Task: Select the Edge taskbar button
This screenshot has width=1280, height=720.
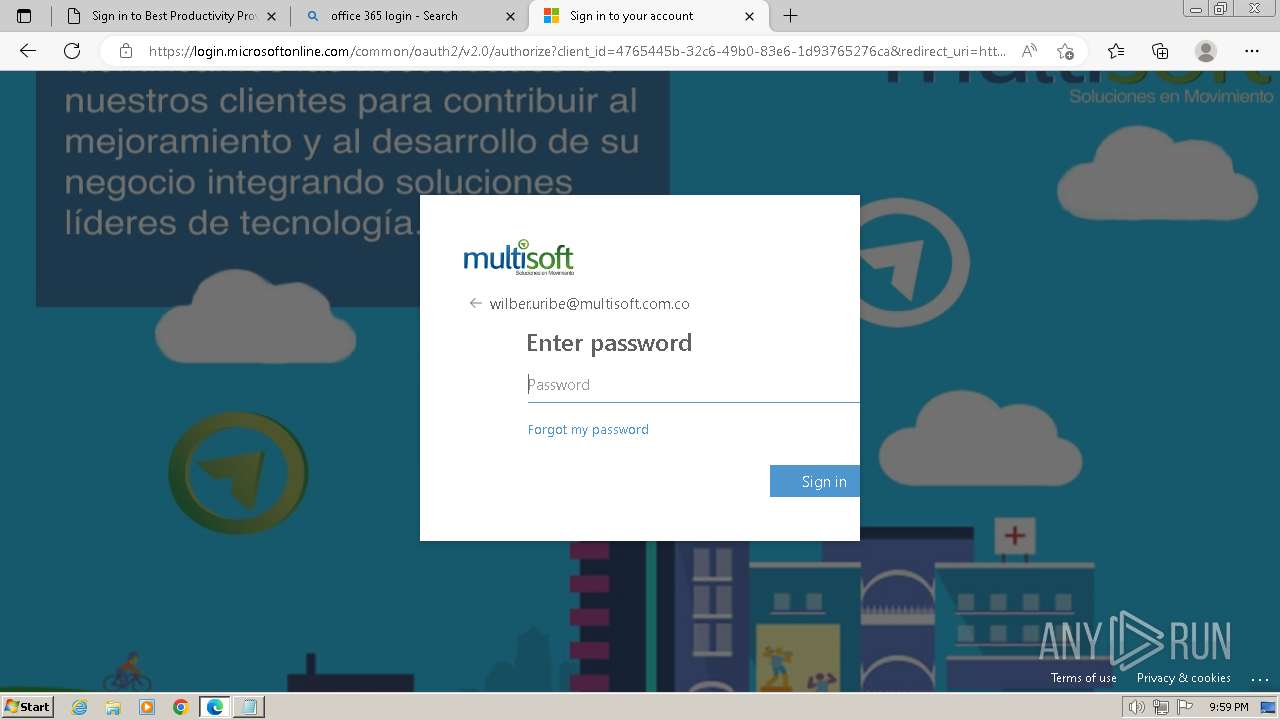Action: [x=215, y=707]
